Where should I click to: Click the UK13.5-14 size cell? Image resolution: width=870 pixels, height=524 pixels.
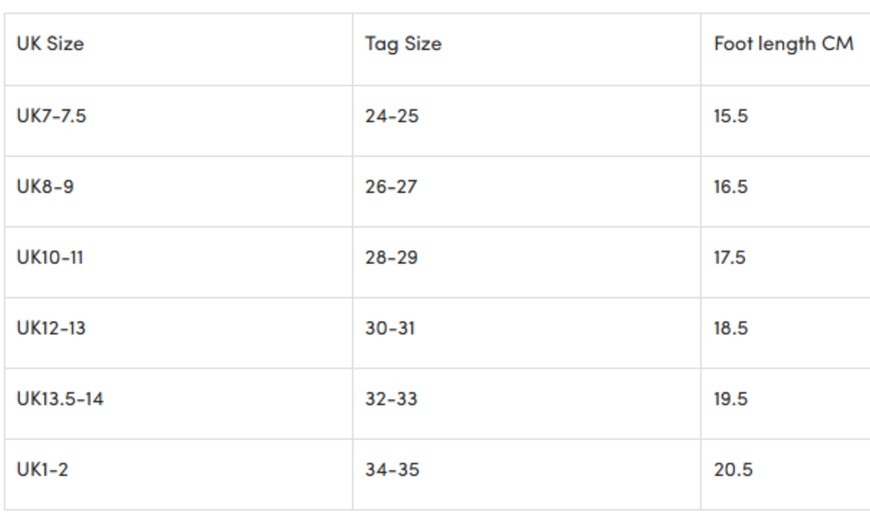coord(60,399)
